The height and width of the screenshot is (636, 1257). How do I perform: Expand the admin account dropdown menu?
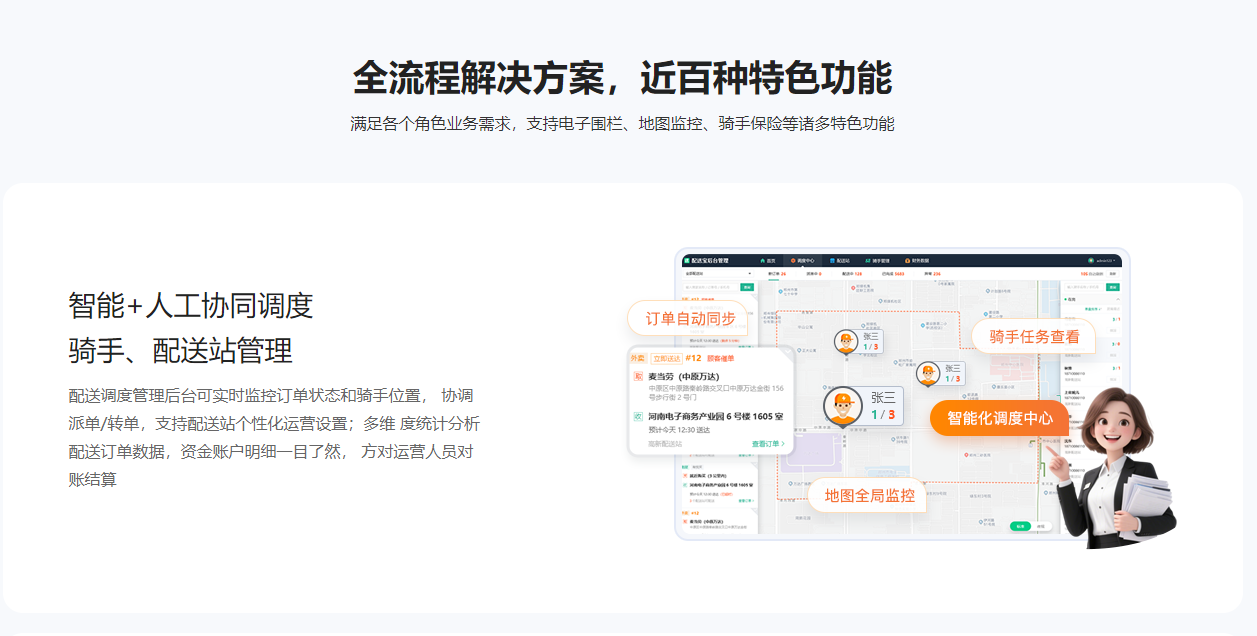point(1105,260)
